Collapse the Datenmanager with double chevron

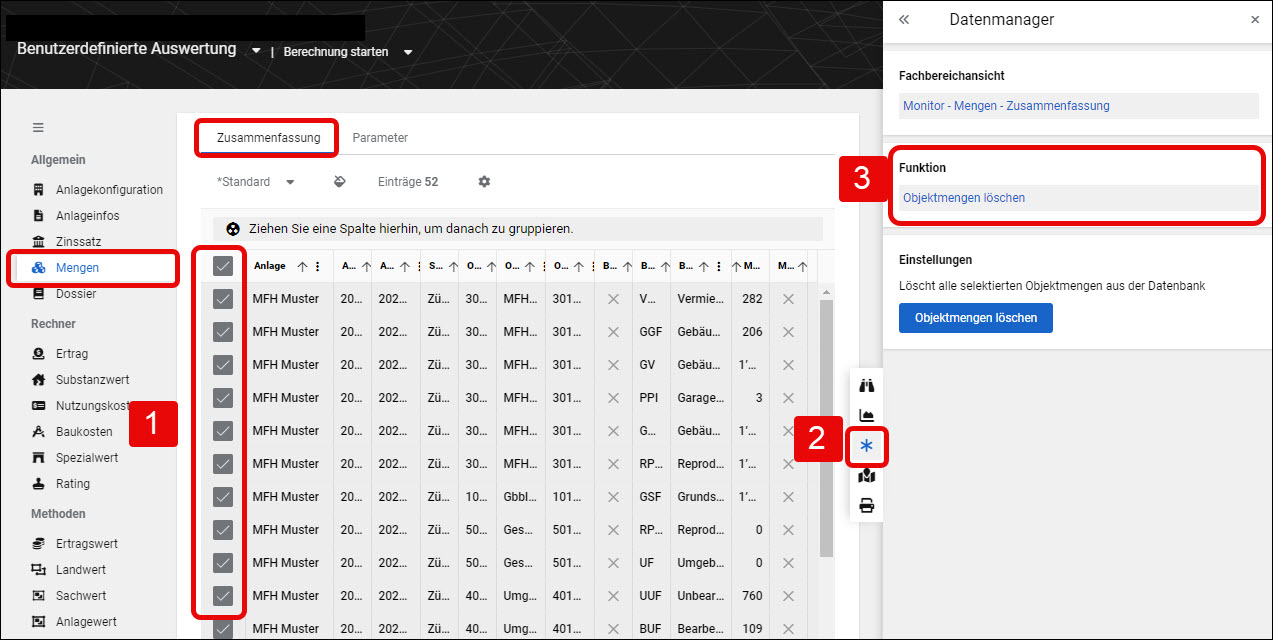(904, 19)
